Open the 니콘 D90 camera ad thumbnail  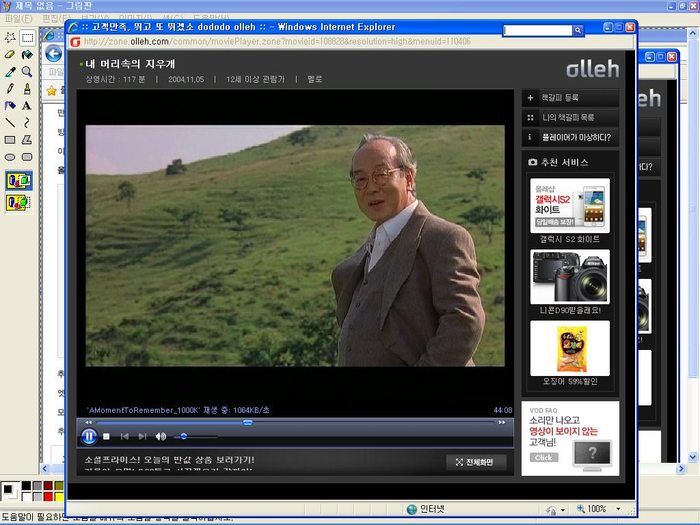(570, 277)
